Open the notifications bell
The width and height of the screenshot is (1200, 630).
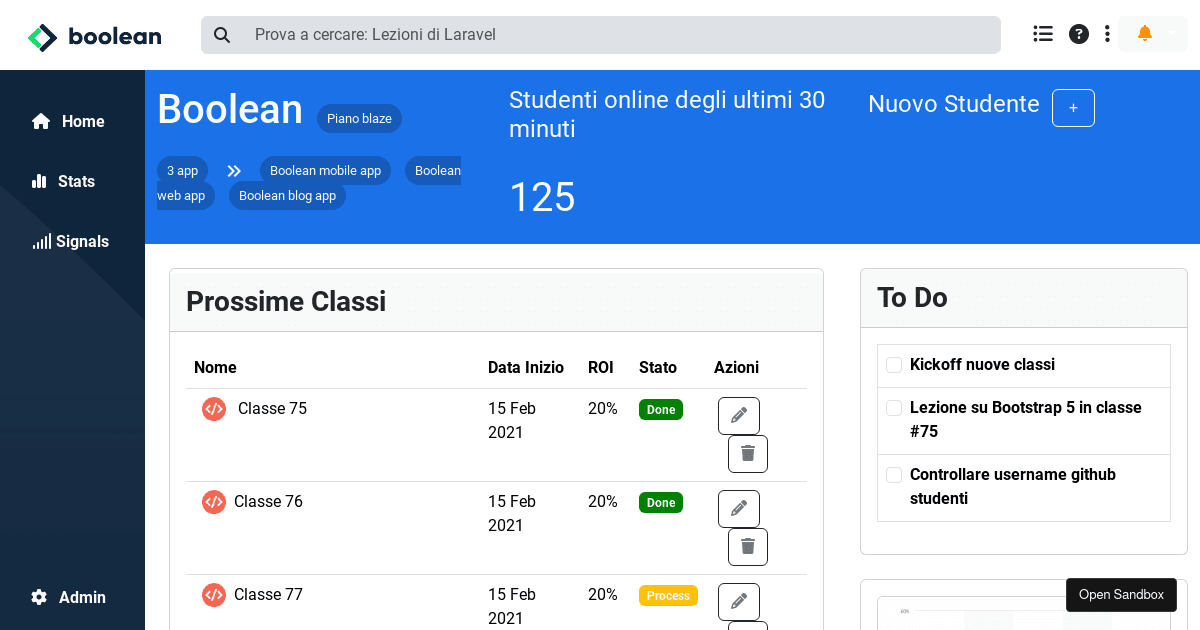coord(1144,33)
